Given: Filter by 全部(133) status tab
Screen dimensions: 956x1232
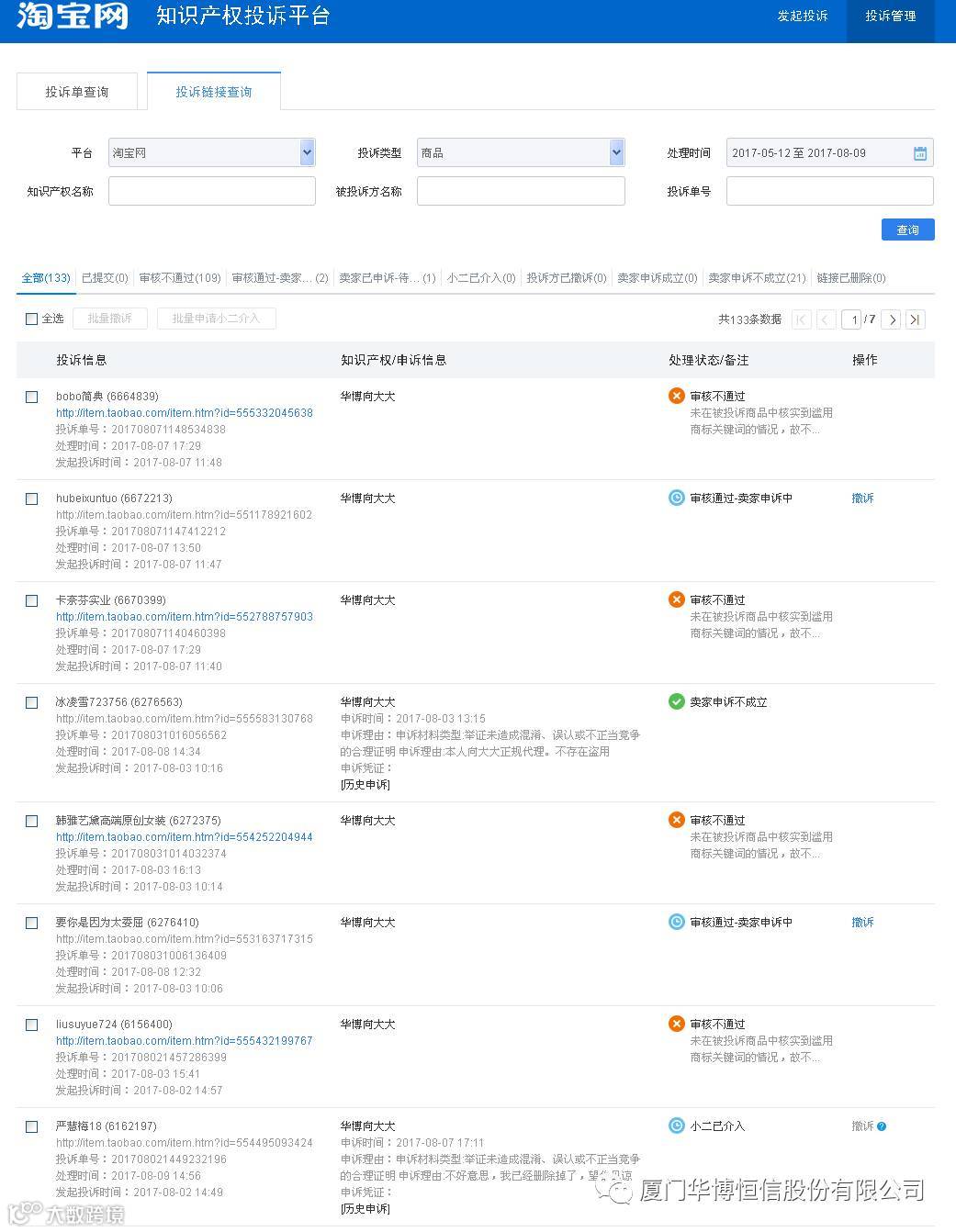Looking at the screenshot, I should pyautogui.click(x=46, y=278).
